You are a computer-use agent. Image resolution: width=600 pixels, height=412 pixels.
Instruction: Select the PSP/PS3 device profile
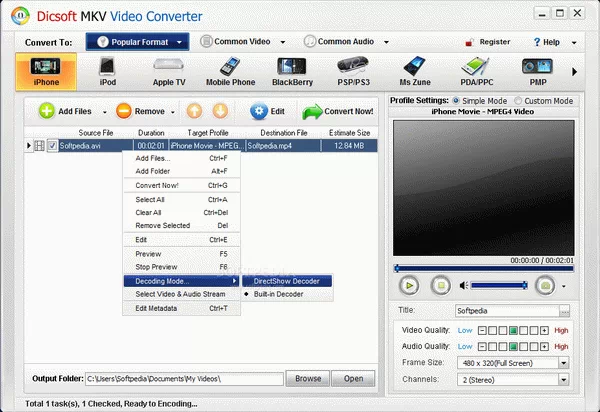[353, 72]
